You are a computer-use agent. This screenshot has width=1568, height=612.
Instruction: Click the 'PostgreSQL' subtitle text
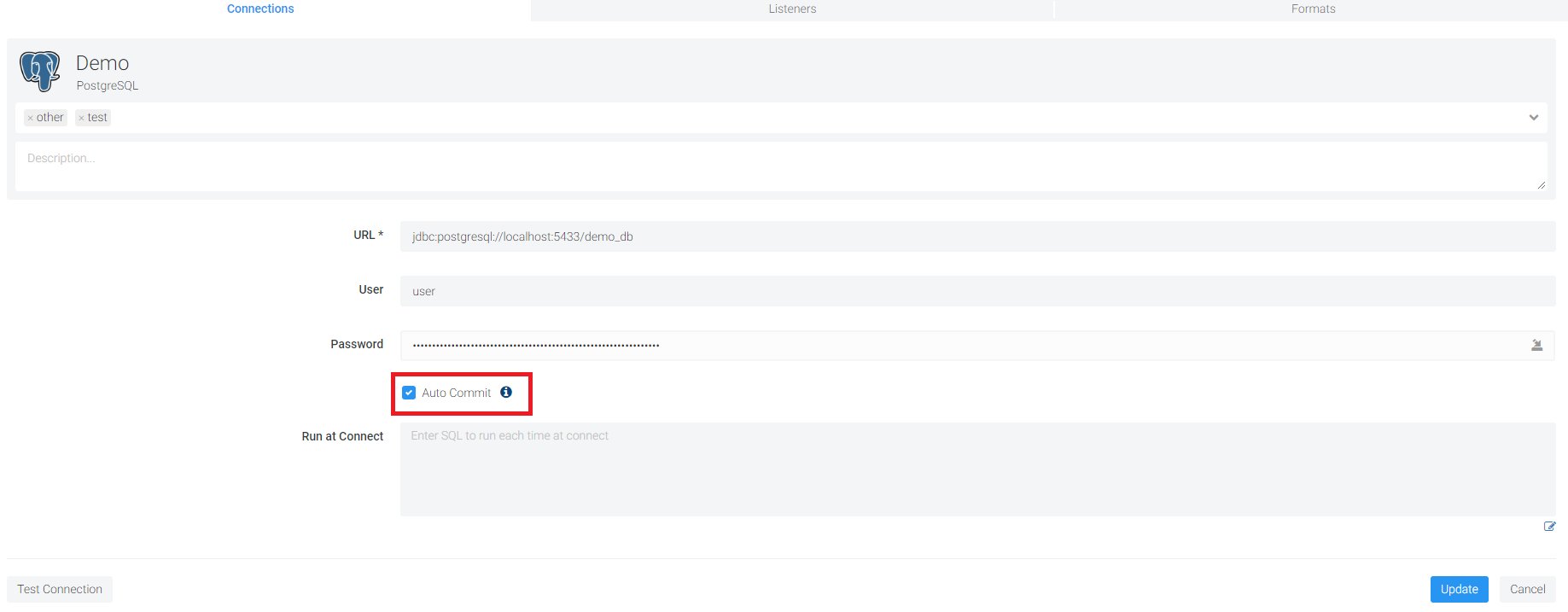(108, 86)
